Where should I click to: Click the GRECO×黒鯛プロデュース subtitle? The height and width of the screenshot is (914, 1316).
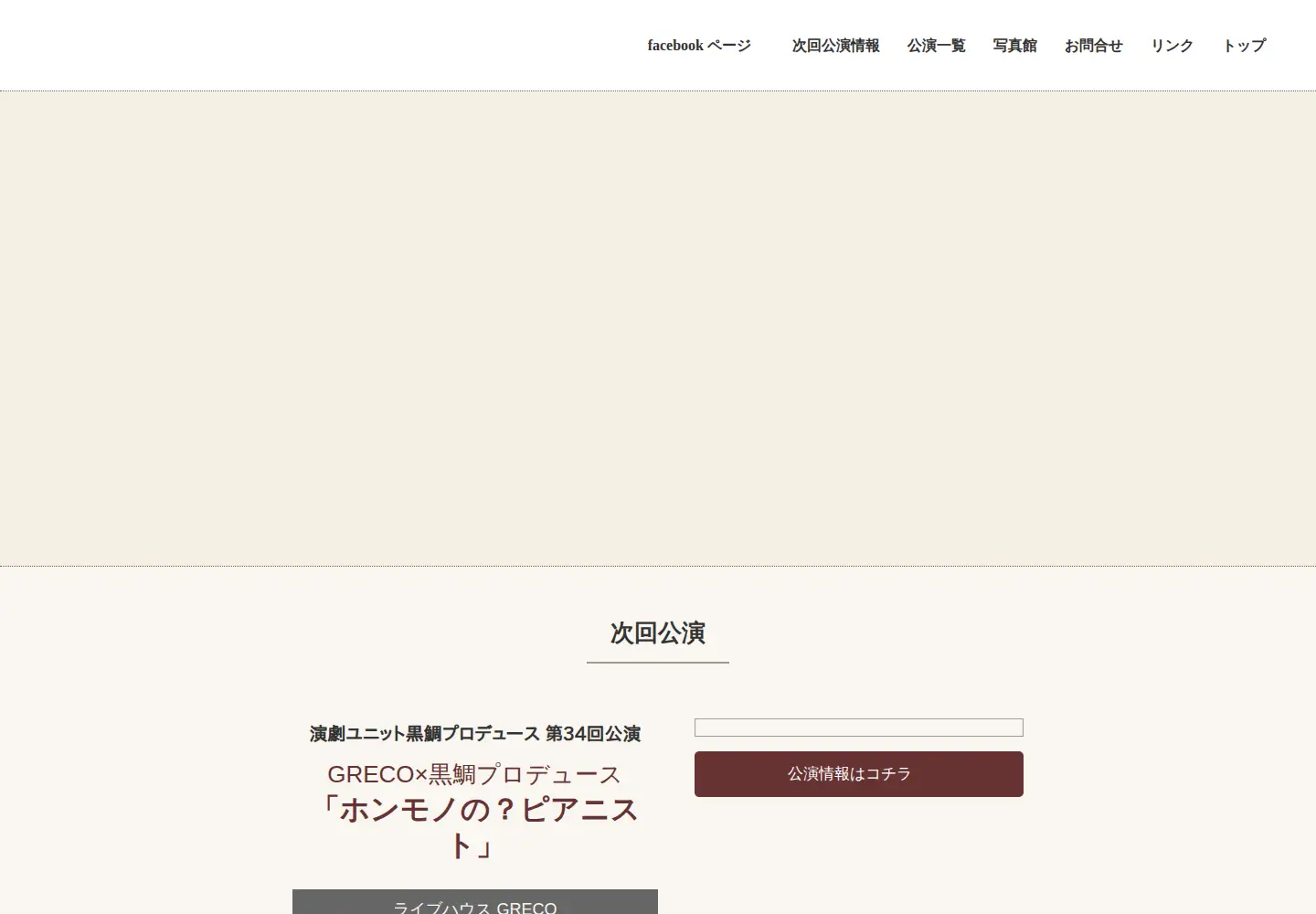(474, 774)
